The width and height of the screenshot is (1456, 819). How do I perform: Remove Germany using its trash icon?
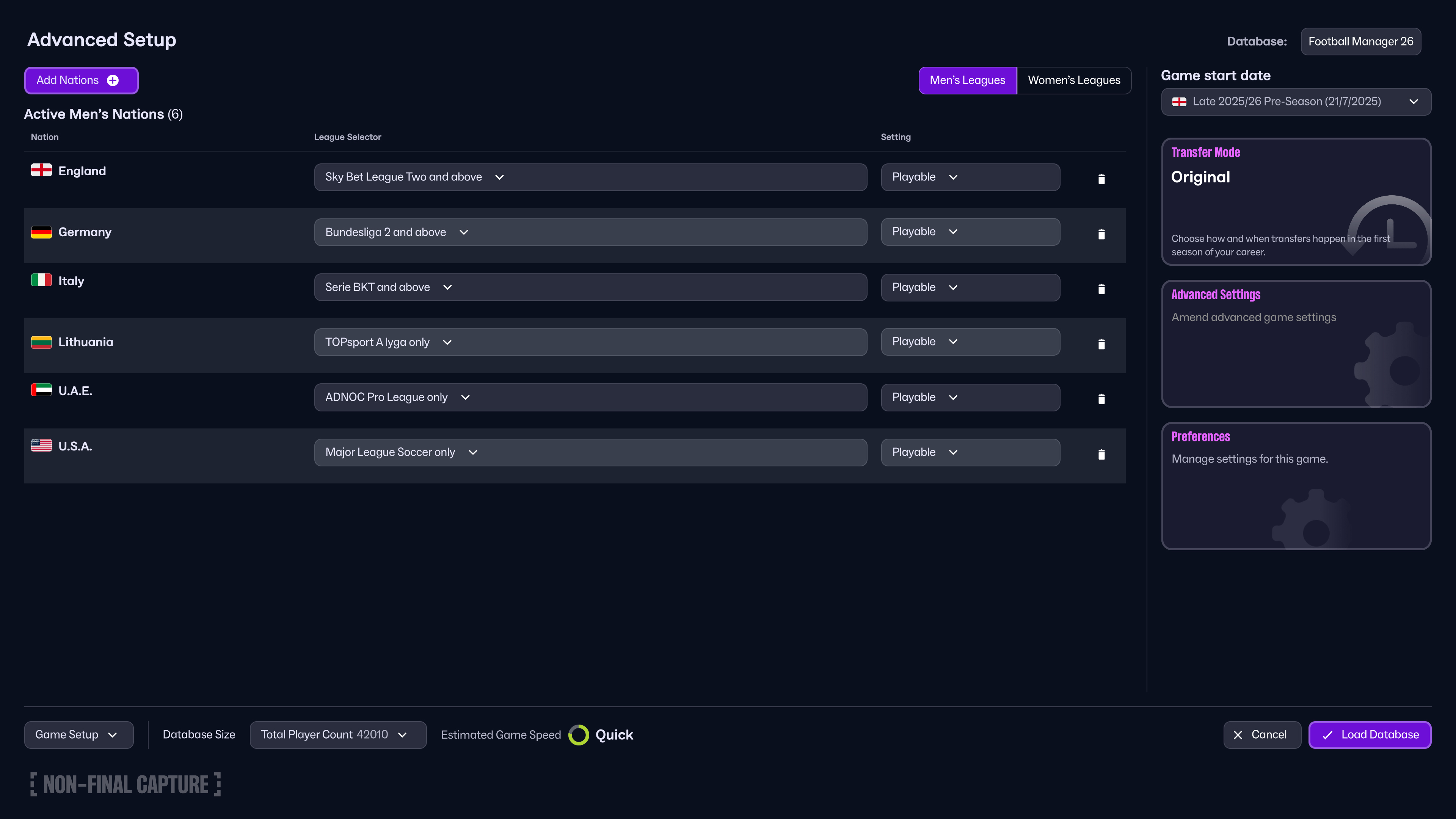point(1101,234)
